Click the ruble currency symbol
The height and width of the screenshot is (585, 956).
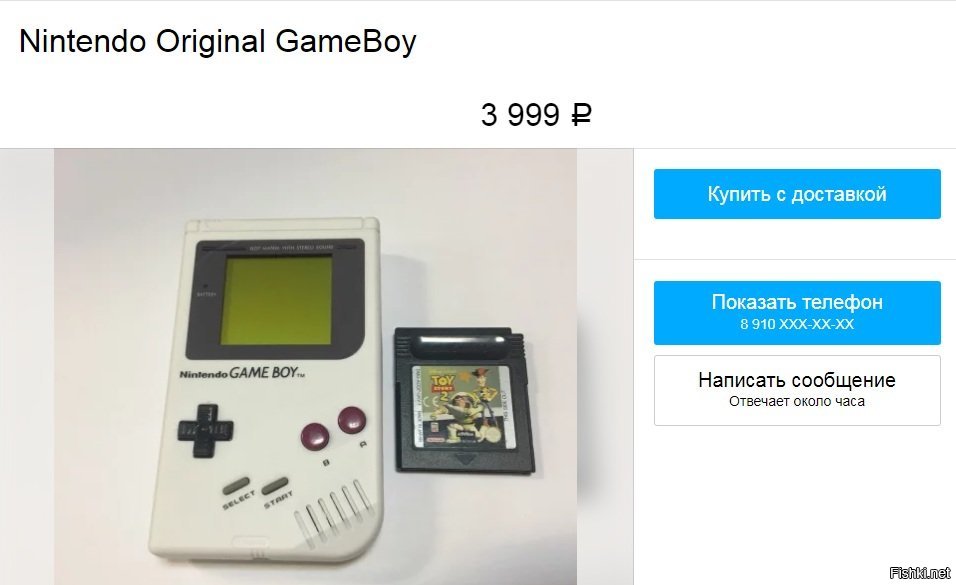[581, 115]
